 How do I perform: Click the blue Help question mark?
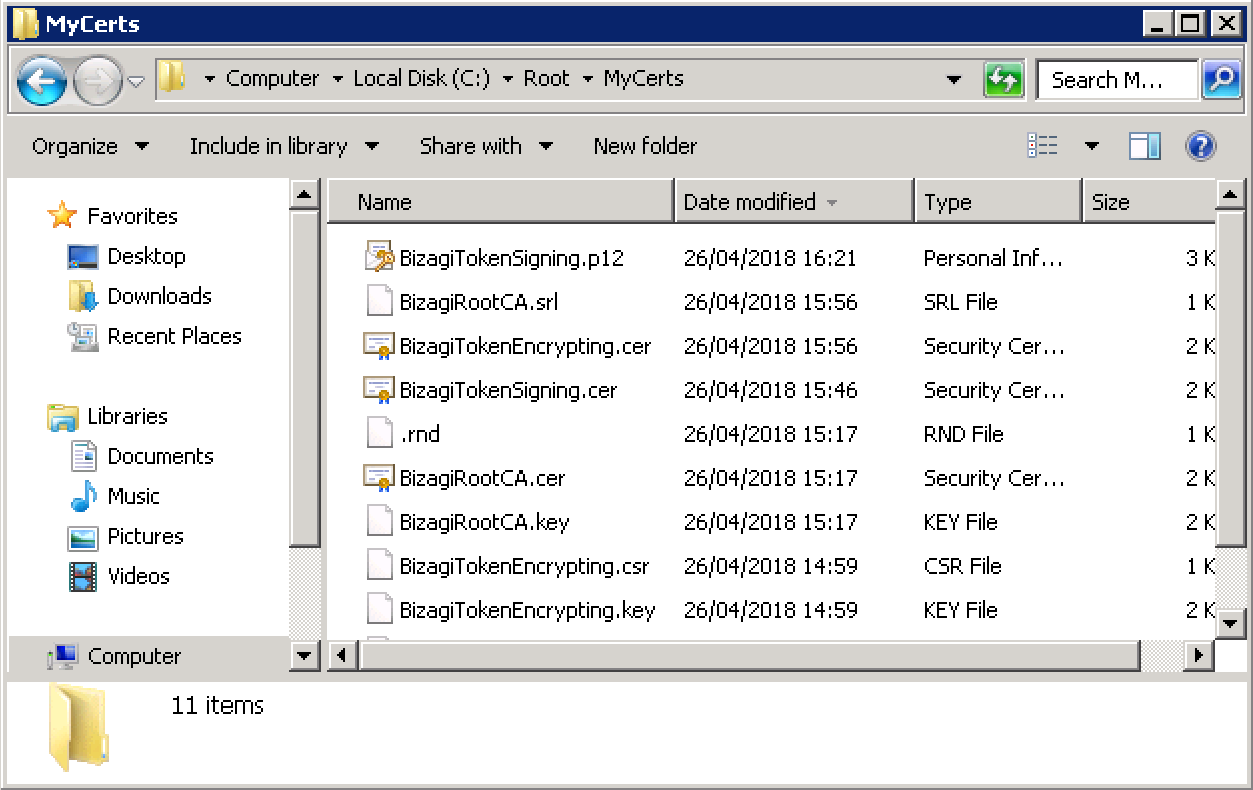[x=1201, y=146]
